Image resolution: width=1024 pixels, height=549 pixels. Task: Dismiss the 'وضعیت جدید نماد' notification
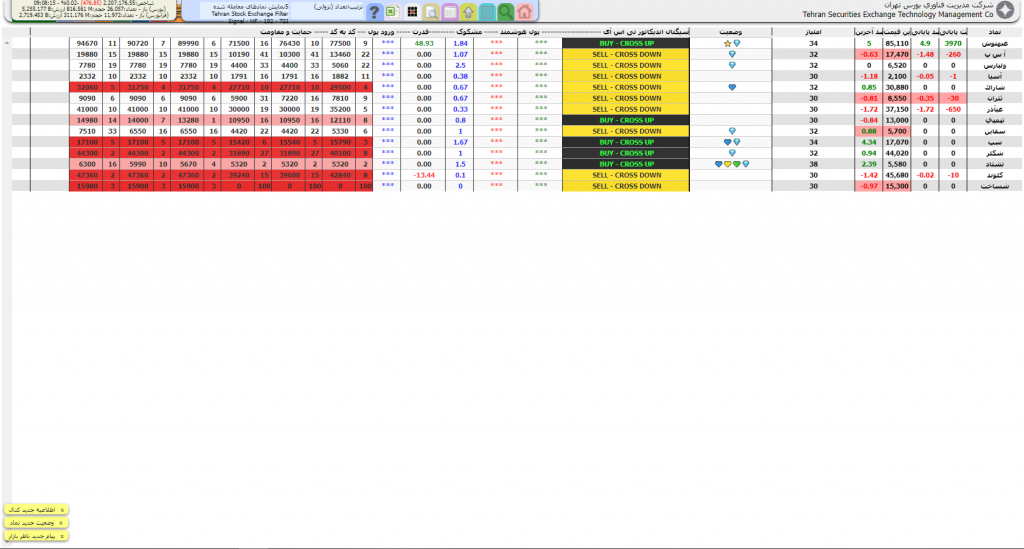[62, 522]
